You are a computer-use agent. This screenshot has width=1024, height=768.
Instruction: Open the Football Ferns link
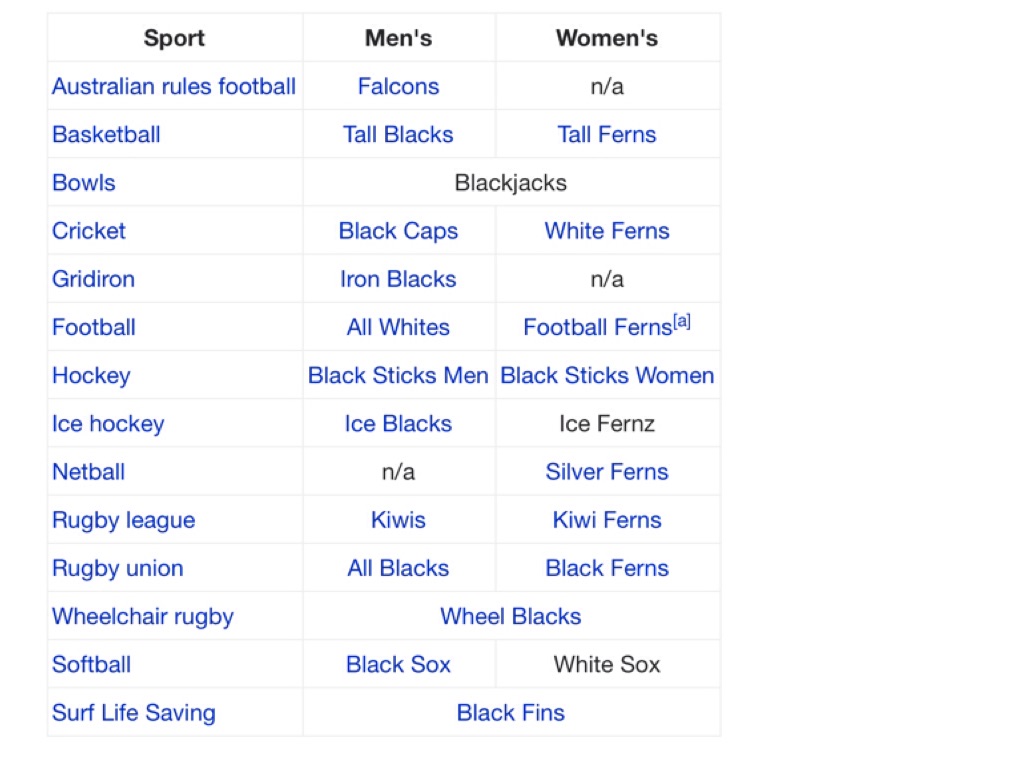click(597, 328)
